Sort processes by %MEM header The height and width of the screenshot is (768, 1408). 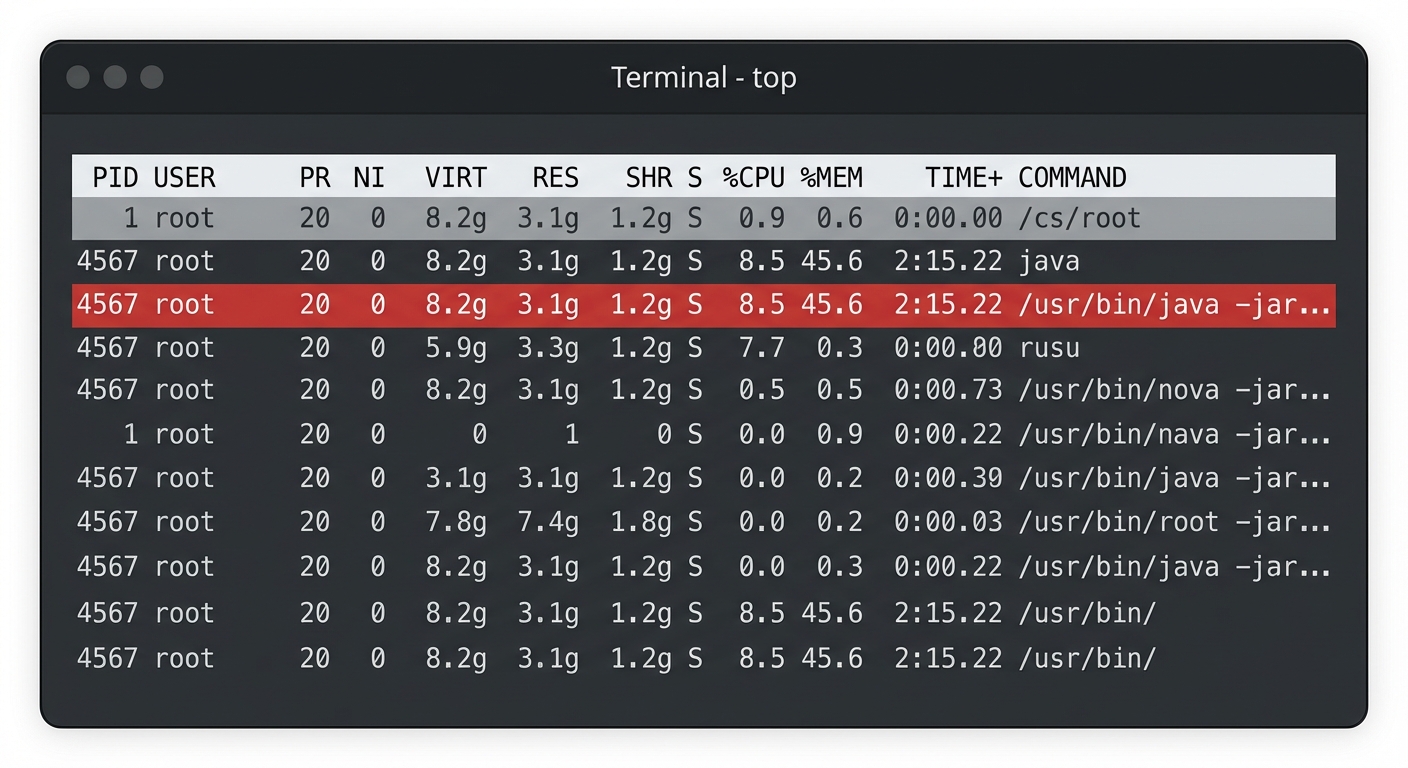(x=831, y=178)
